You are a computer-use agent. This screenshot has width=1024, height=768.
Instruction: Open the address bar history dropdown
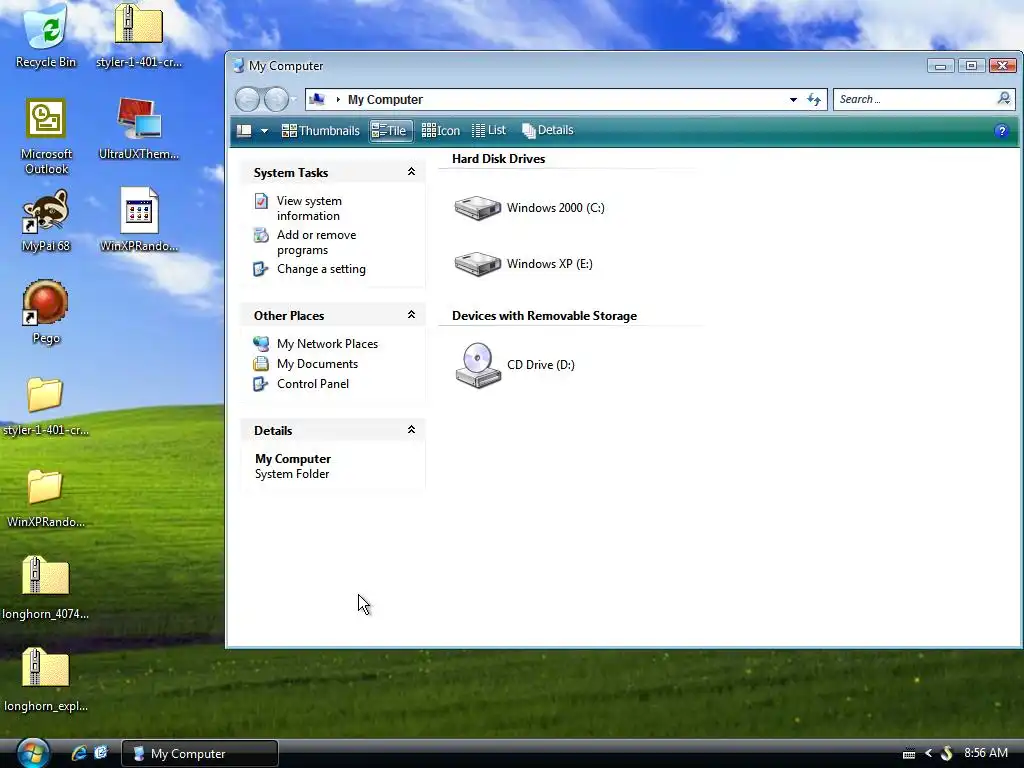793,100
